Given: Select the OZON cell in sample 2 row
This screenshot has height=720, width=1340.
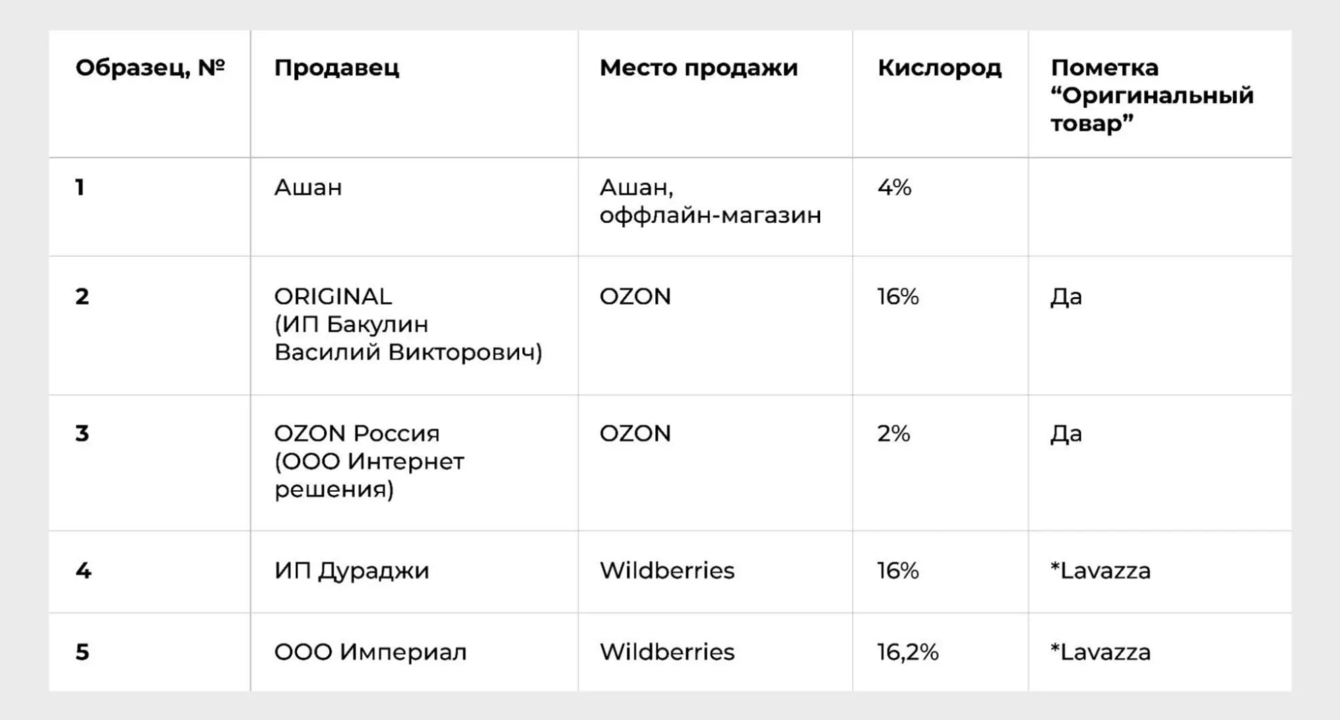Looking at the screenshot, I should (635, 297).
